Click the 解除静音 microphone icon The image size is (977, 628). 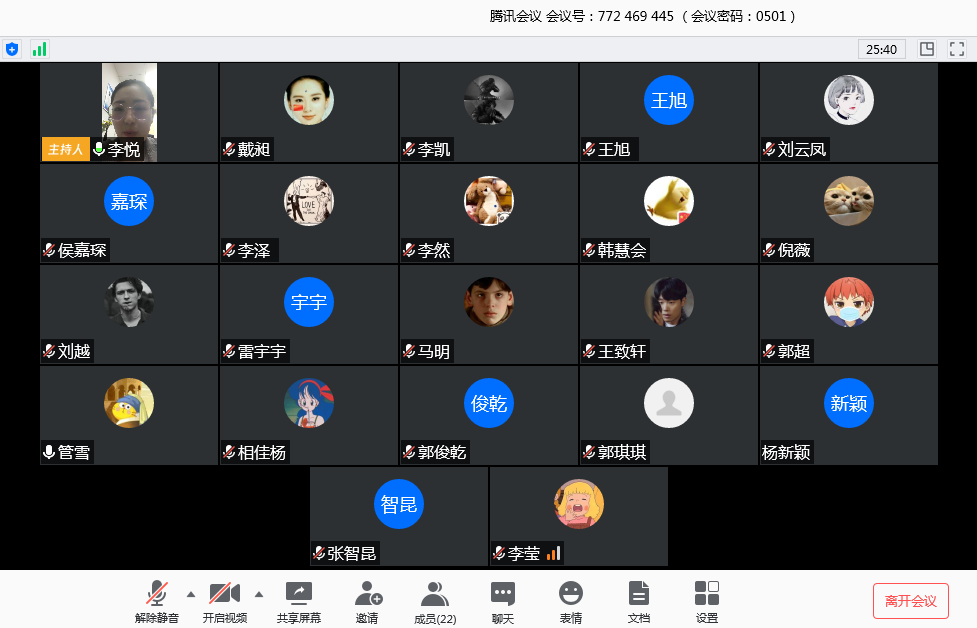tap(156, 594)
